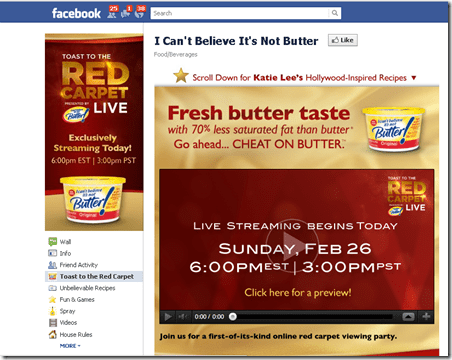Screen dimensions: 452x360
Task: Open friend requests notification icon
Action: tap(113, 12)
